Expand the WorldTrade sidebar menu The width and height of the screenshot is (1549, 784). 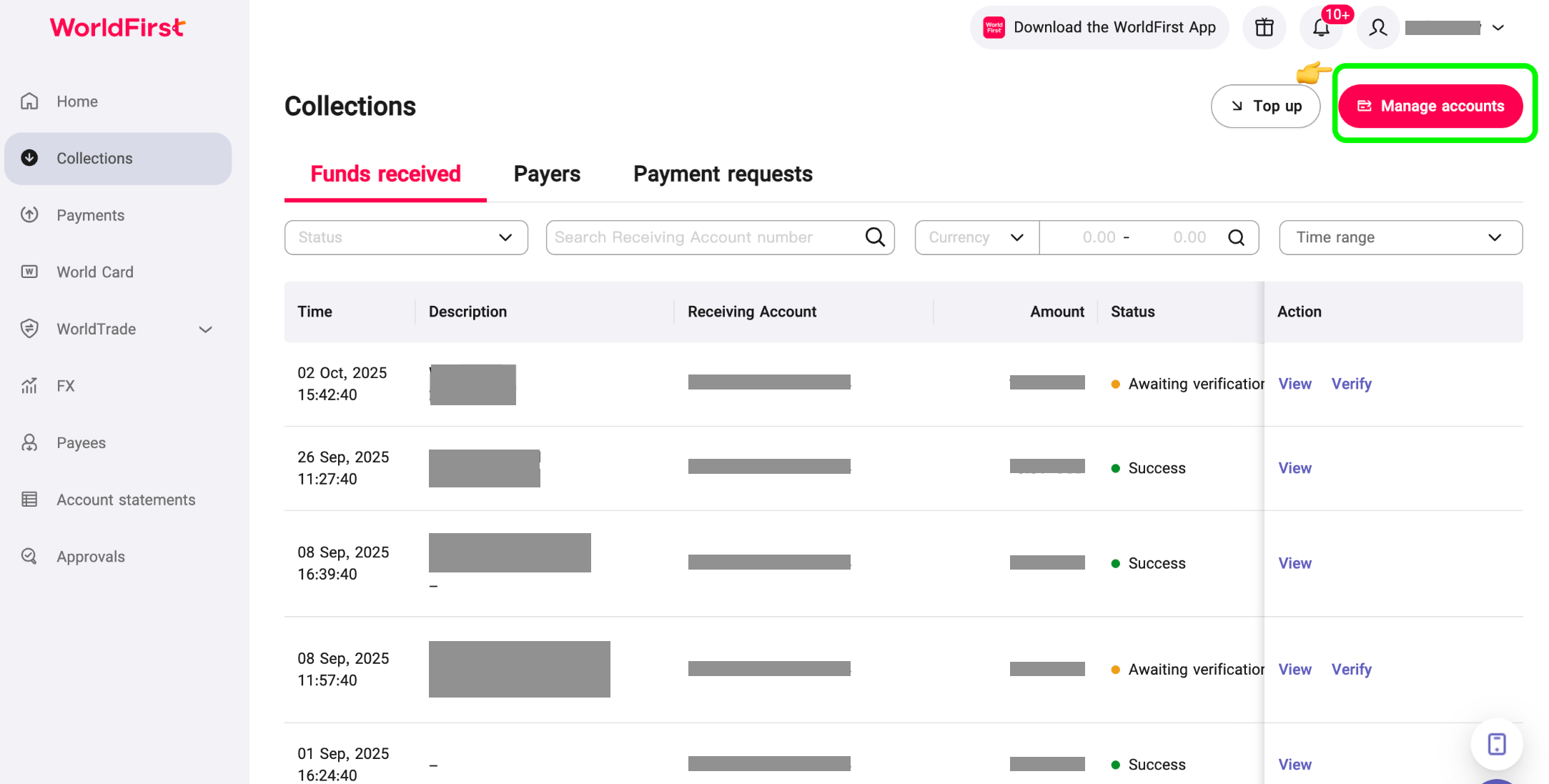205,329
